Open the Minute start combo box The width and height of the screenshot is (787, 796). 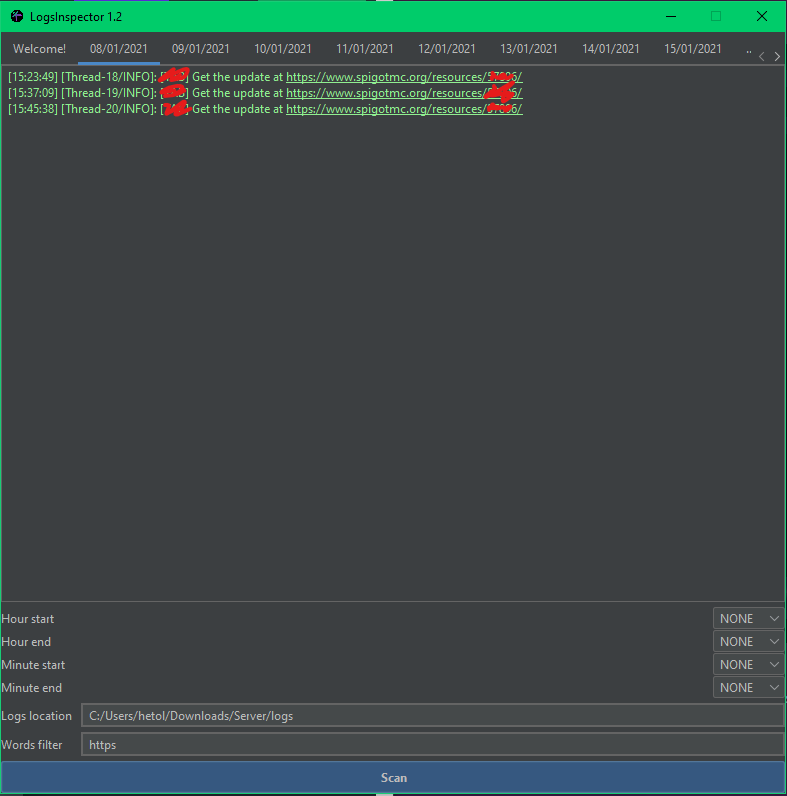[748, 665]
